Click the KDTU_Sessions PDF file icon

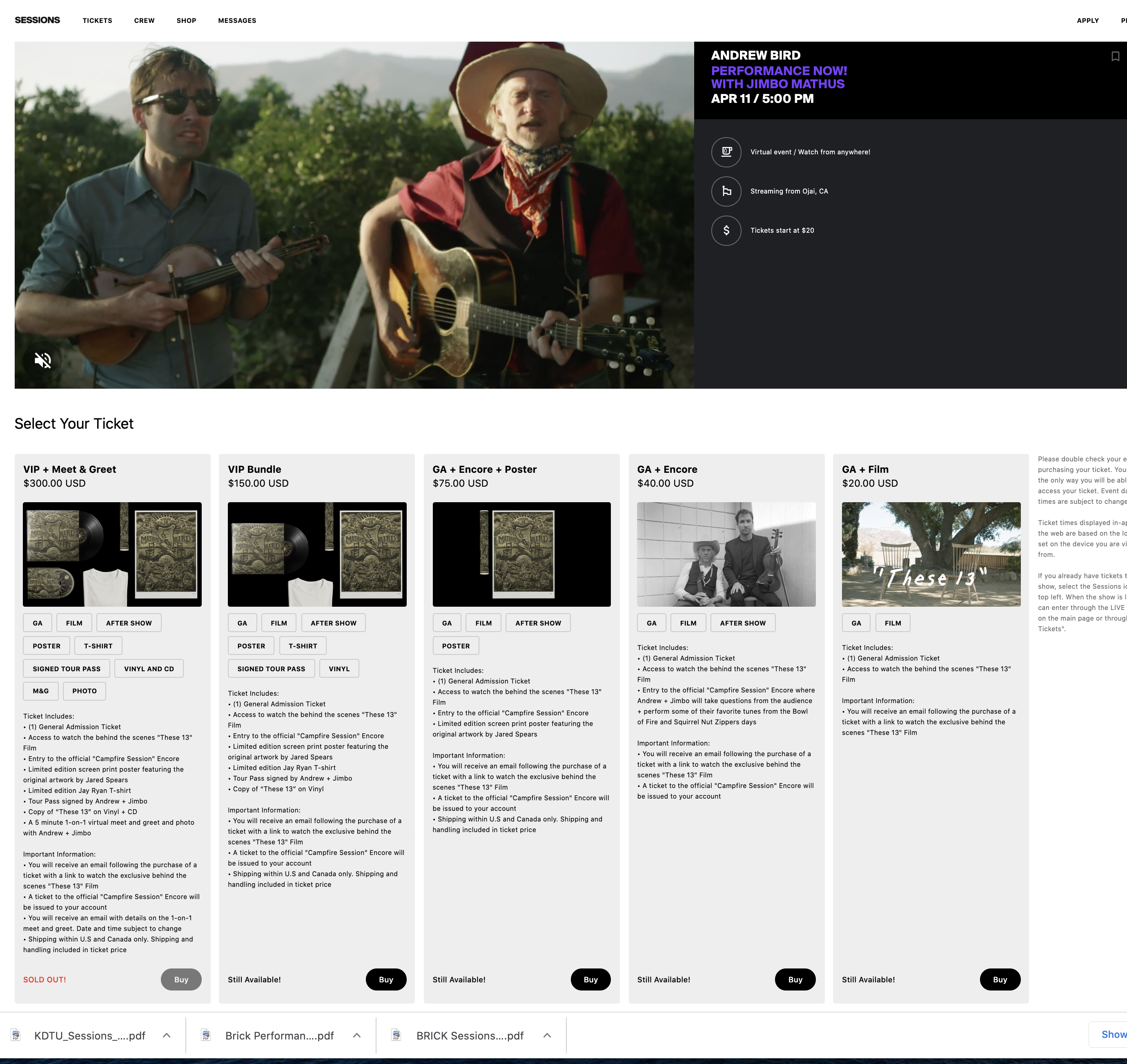coord(16,1035)
